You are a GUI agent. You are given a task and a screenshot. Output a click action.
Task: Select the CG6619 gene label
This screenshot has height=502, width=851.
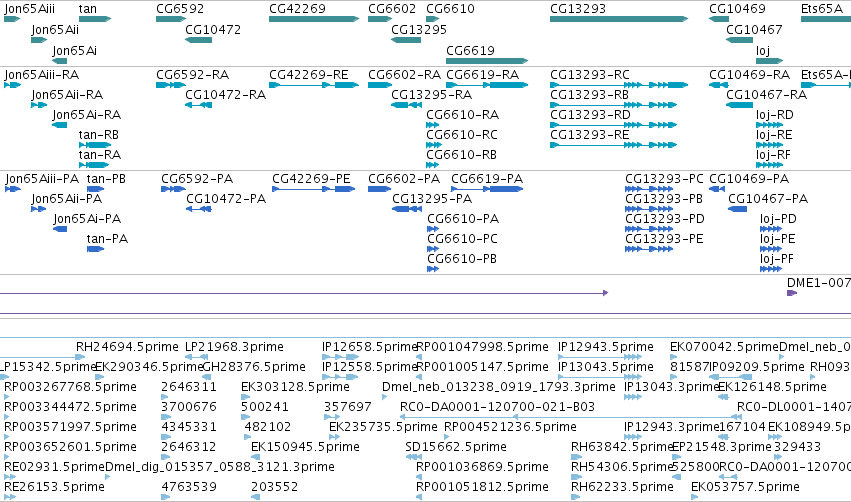point(470,51)
